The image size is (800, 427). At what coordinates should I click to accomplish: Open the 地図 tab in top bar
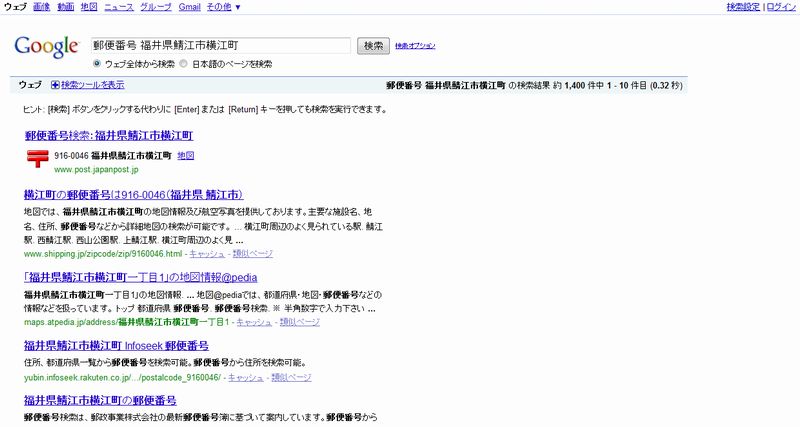(x=89, y=7)
